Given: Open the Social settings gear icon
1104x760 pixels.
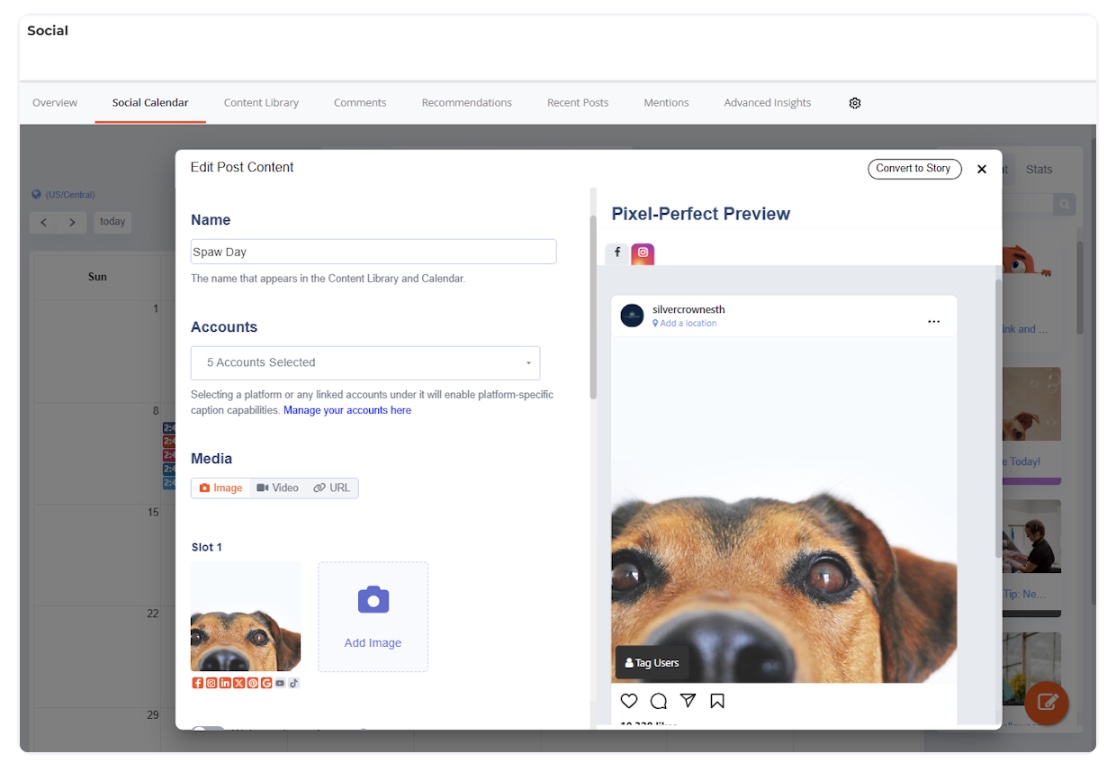Looking at the screenshot, I should point(854,103).
